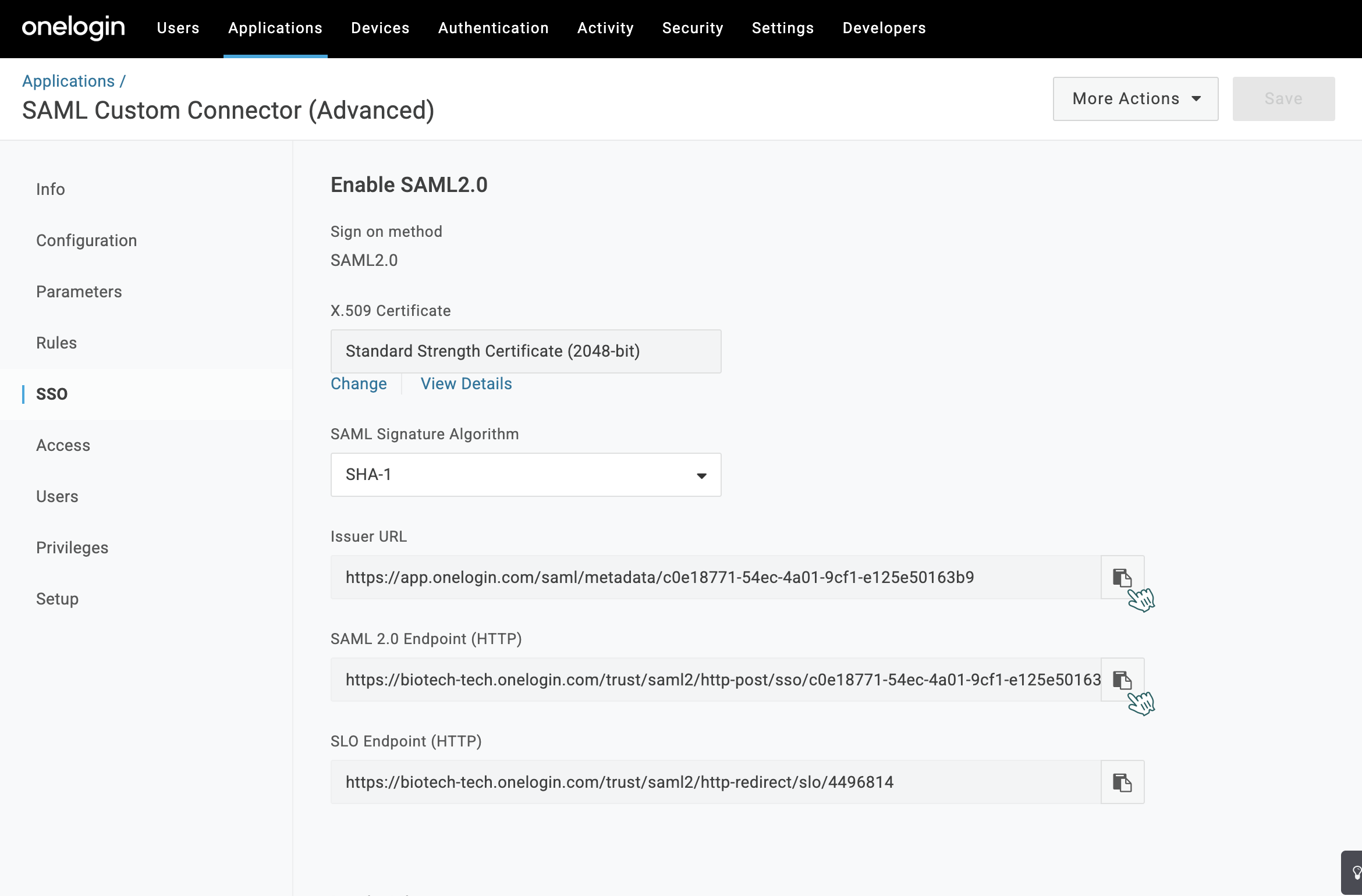Copy the SAML 2.0 Endpoint URL
1362x896 pixels.
pos(1122,680)
